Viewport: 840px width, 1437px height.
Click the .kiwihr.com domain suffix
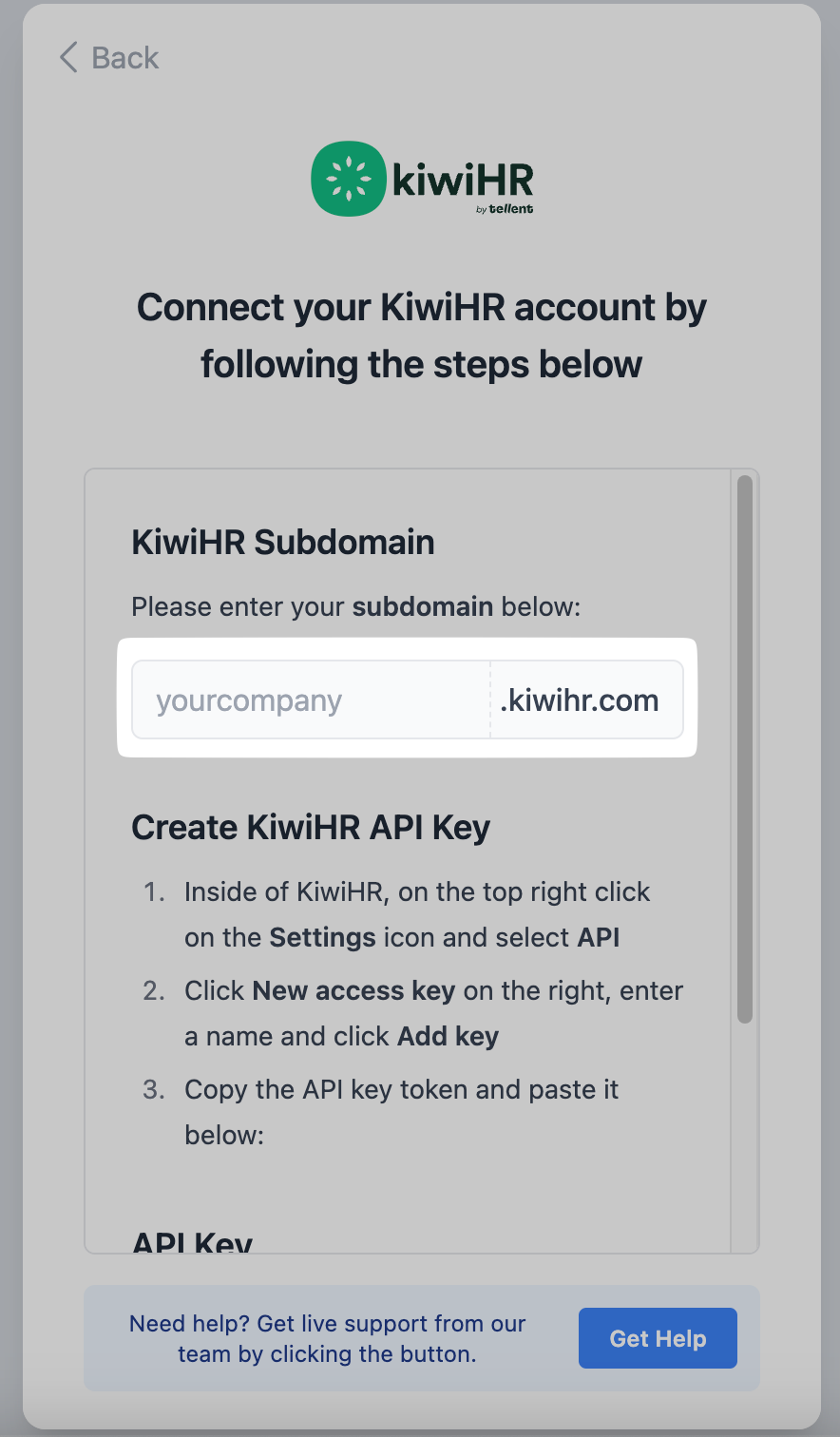click(580, 700)
